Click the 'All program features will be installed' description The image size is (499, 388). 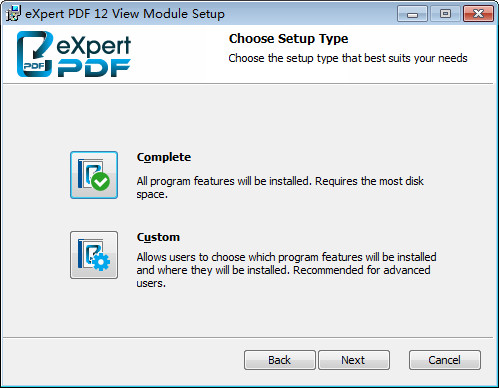280,188
